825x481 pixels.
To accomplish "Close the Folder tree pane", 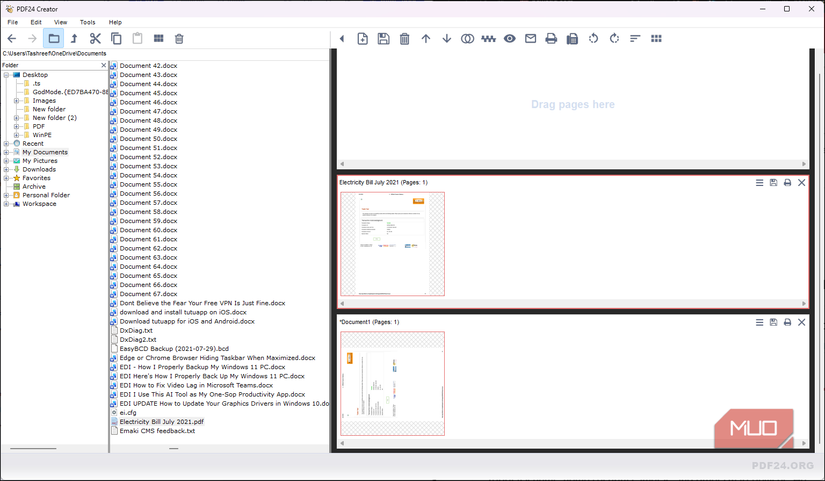I will (104, 65).
